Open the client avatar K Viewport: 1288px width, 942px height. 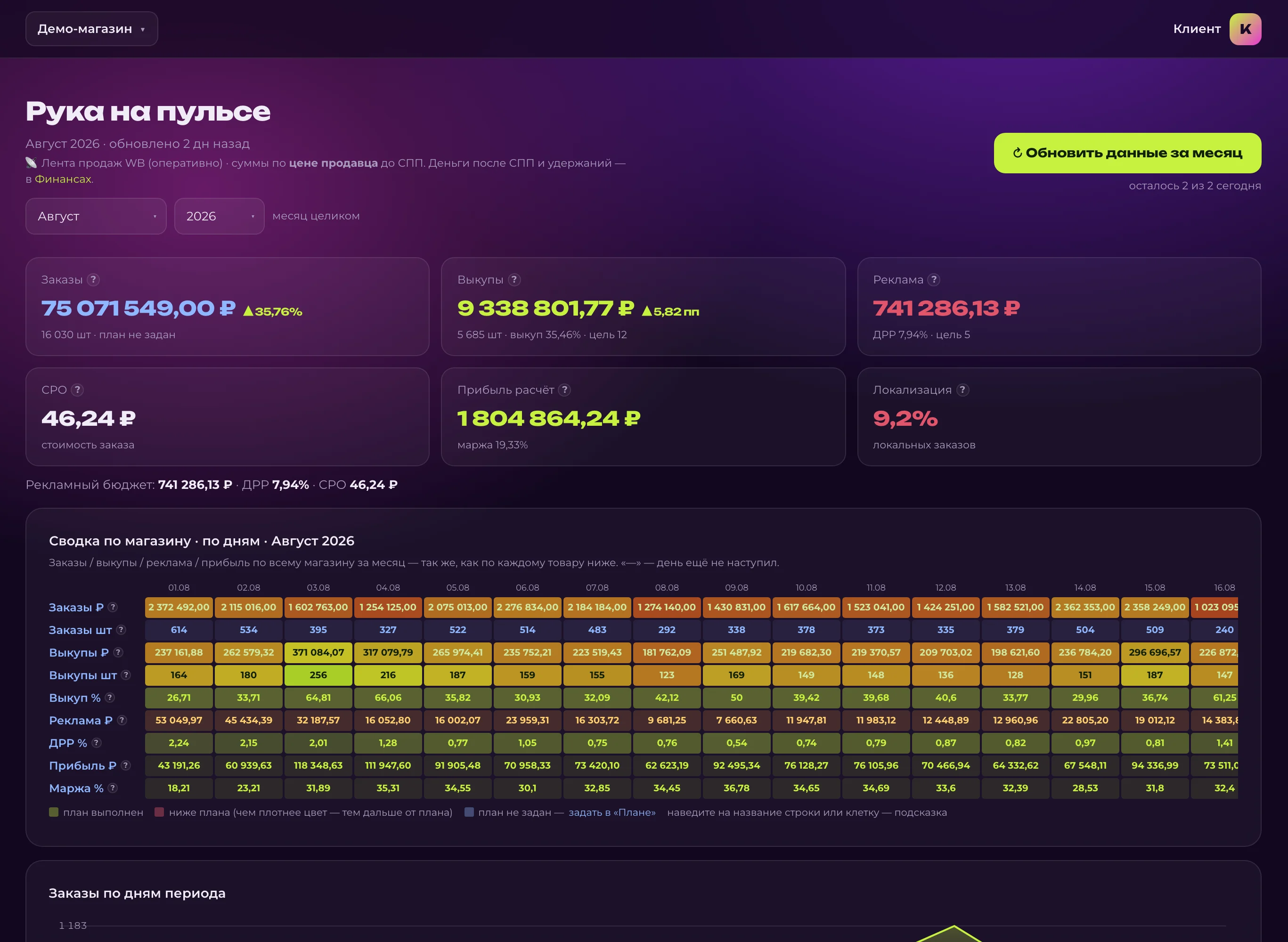point(1245,29)
